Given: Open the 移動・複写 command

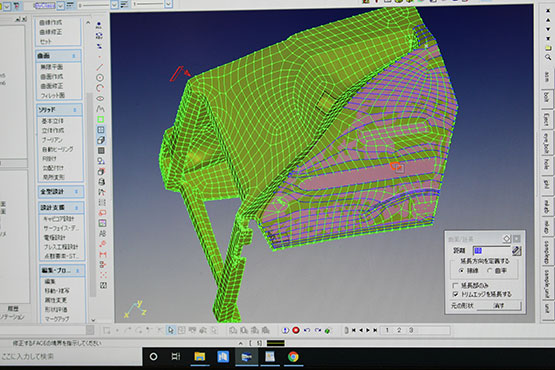Looking at the screenshot, I should [x=57, y=291].
